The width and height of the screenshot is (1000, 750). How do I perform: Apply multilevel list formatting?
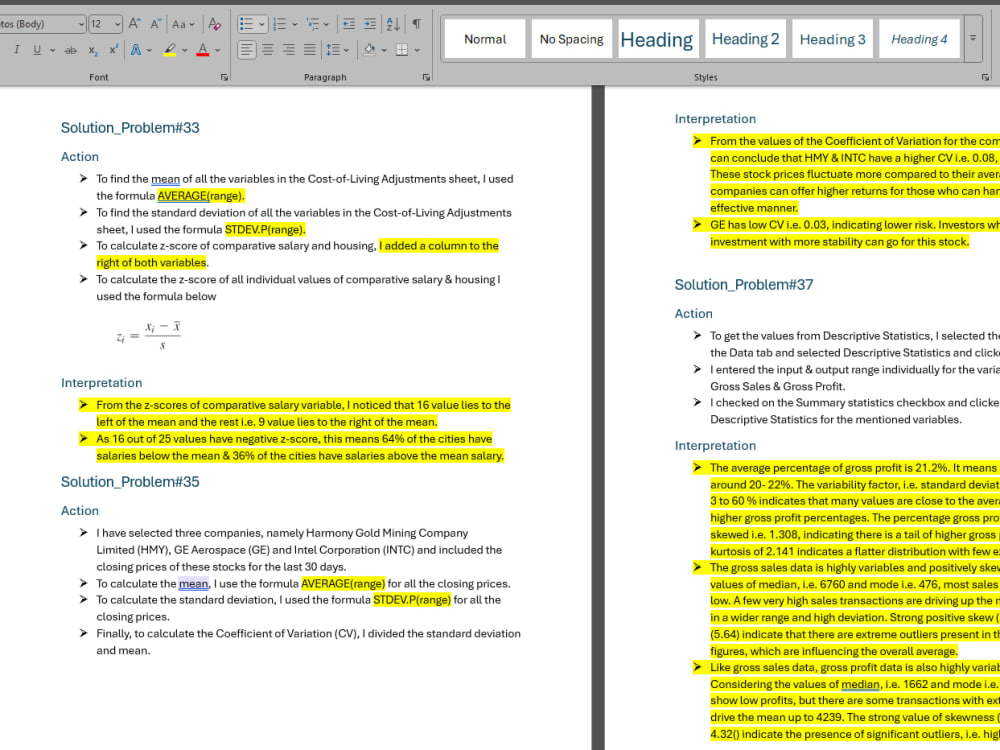[x=312, y=24]
